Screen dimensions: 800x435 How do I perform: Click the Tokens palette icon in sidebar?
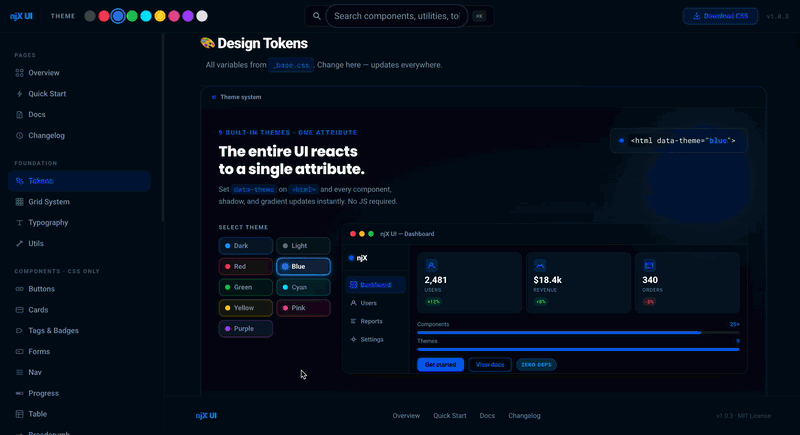point(19,181)
